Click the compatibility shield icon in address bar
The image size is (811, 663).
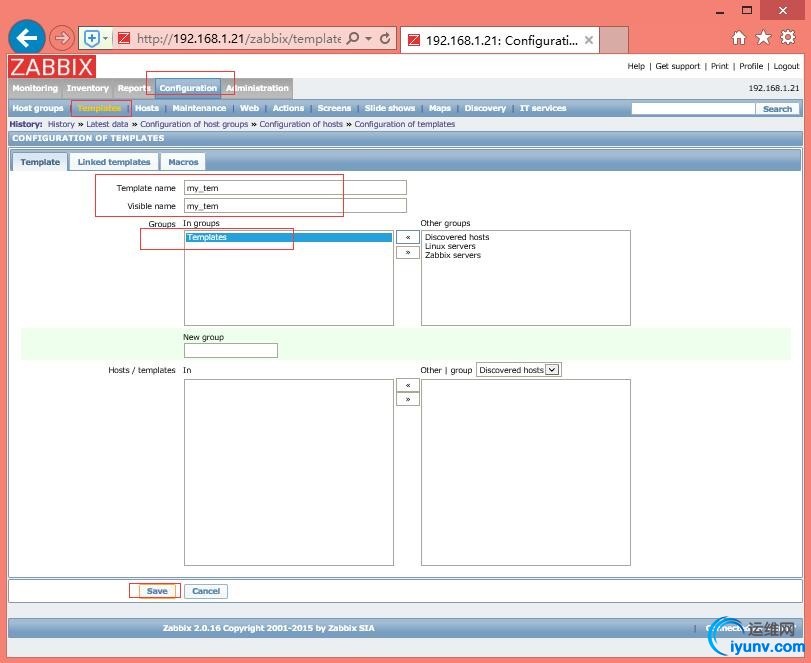point(92,38)
